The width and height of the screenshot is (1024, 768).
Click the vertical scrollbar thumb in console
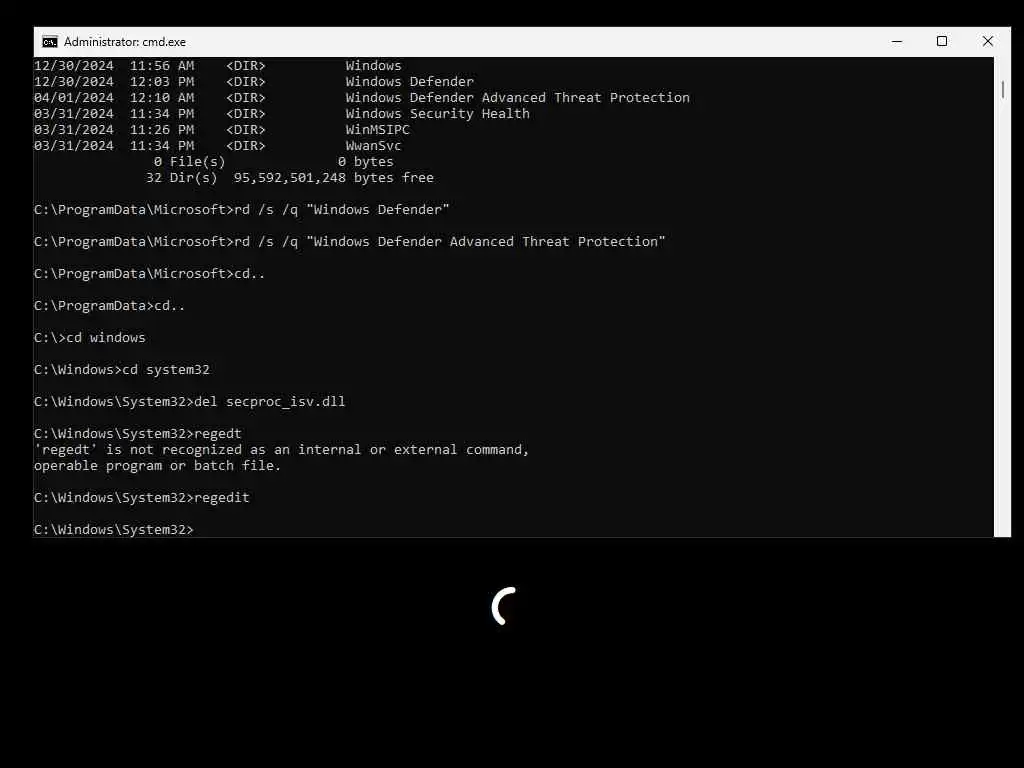(1002, 89)
